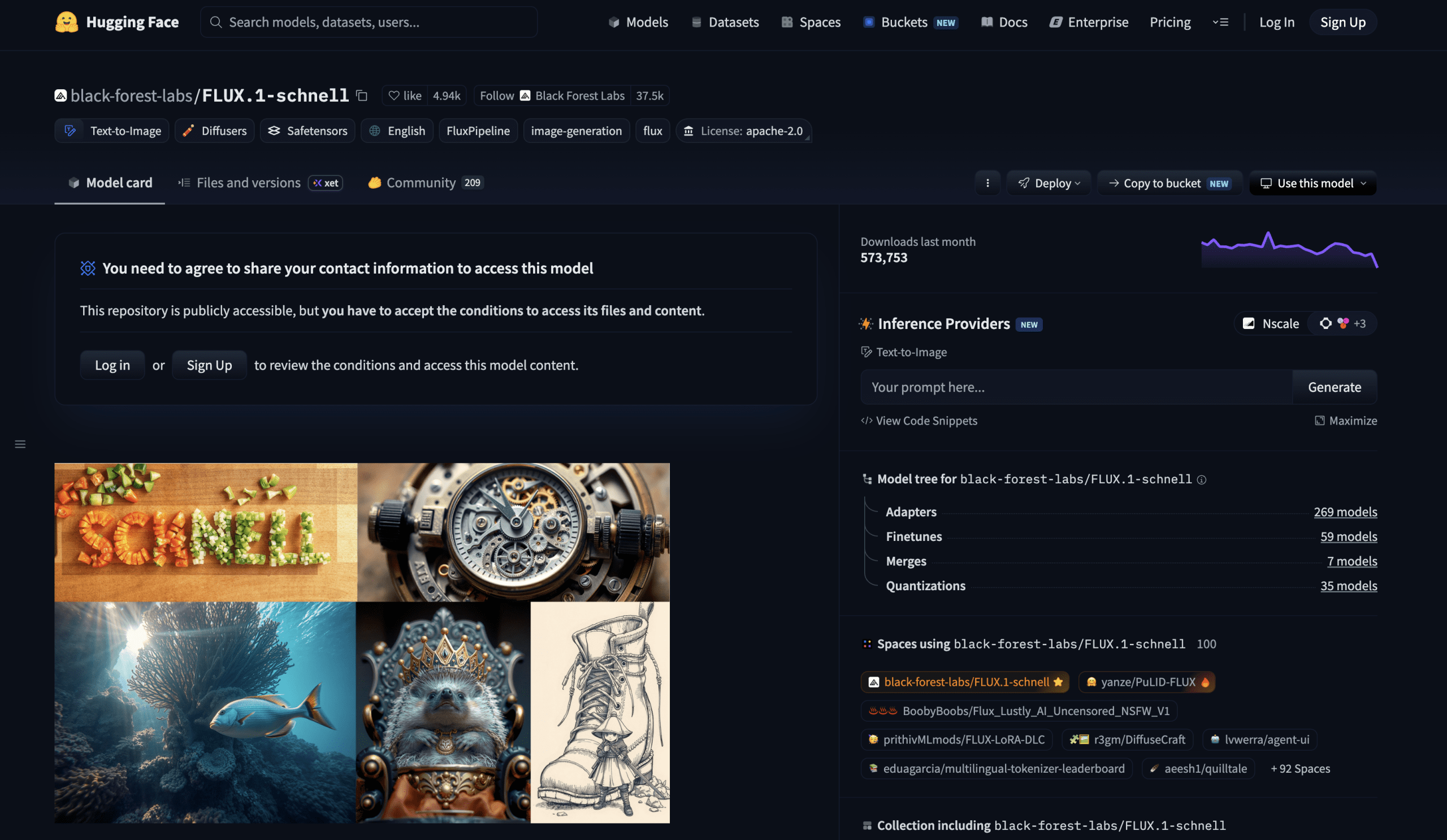
Task: Click Copy to bucket button
Action: [x=1169, y=183]
